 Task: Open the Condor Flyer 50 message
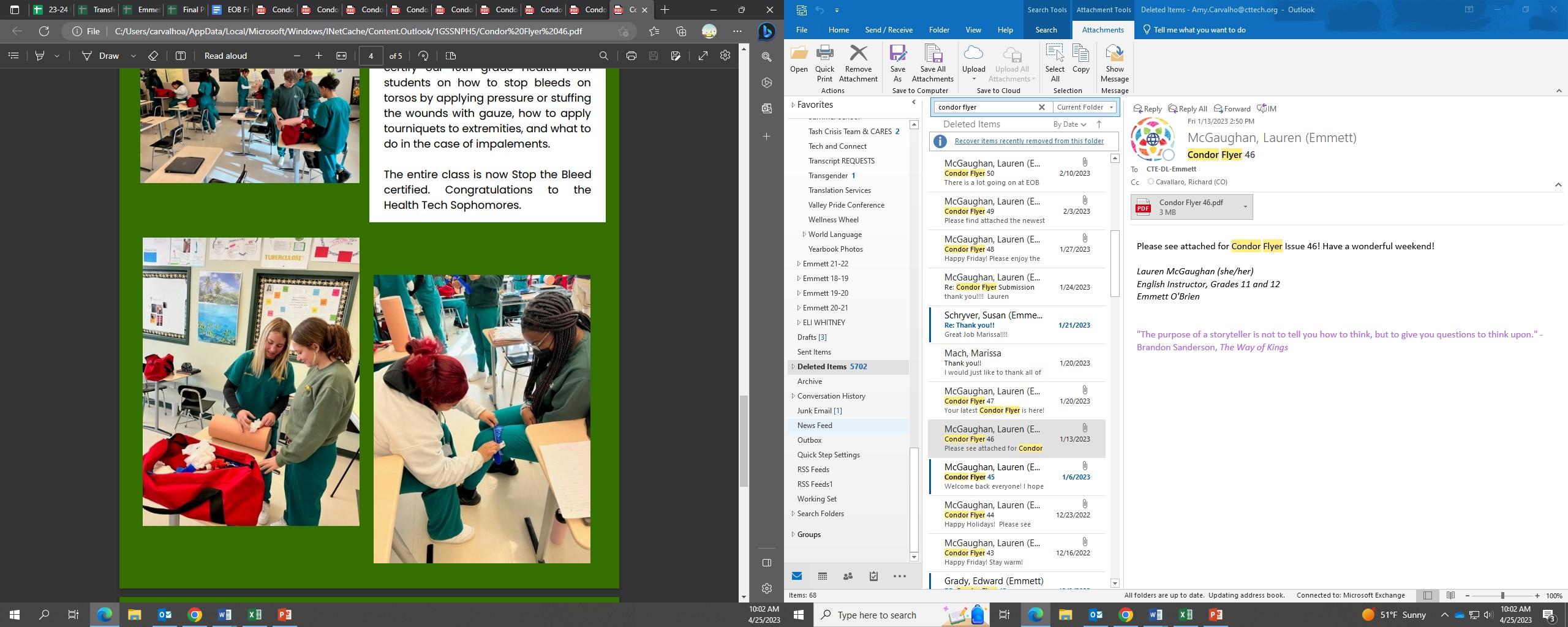1017,173
